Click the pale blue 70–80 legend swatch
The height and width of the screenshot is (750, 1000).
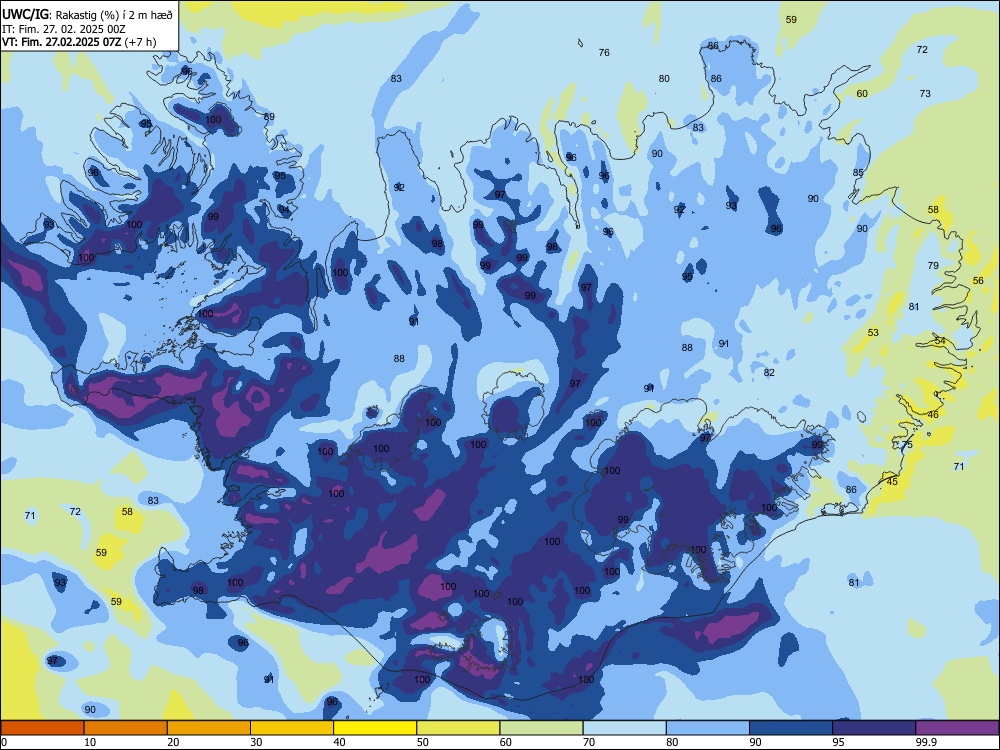click(x=624, y=728)
